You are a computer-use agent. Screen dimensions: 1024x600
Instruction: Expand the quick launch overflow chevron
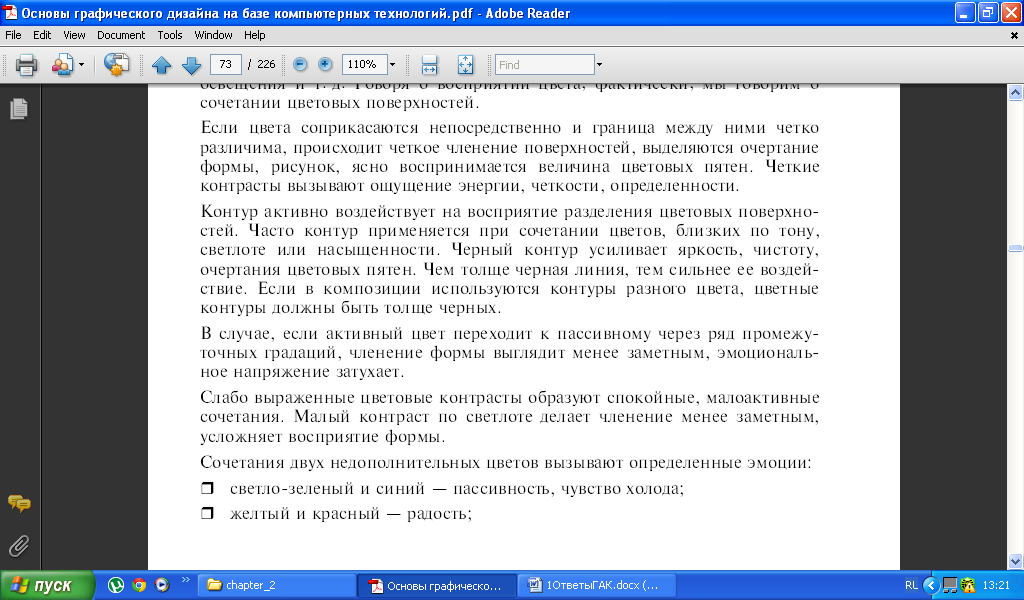185,580
